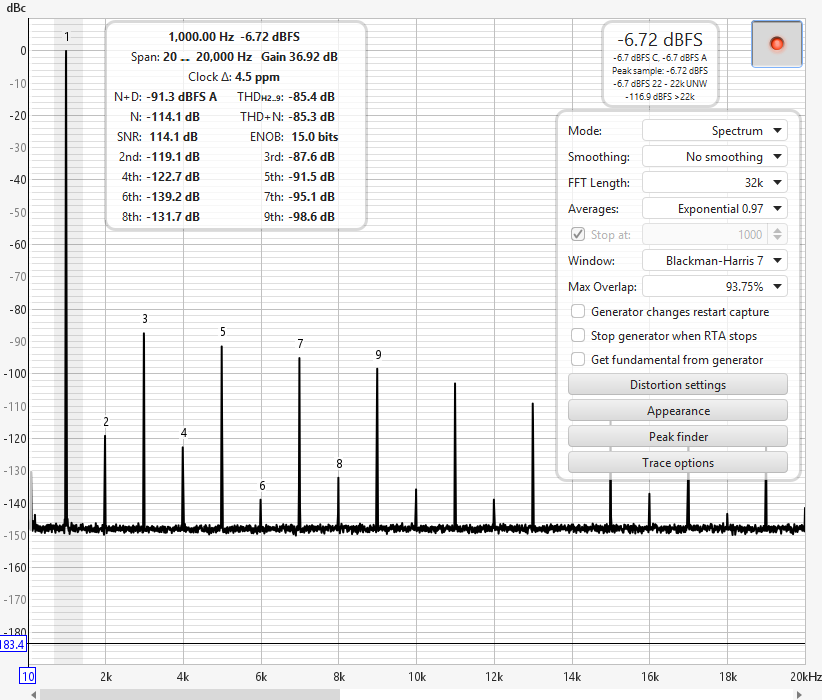Enable Generator changes restart capture
This screenshot has width=822, height=700.
click(x=578, y=311)
